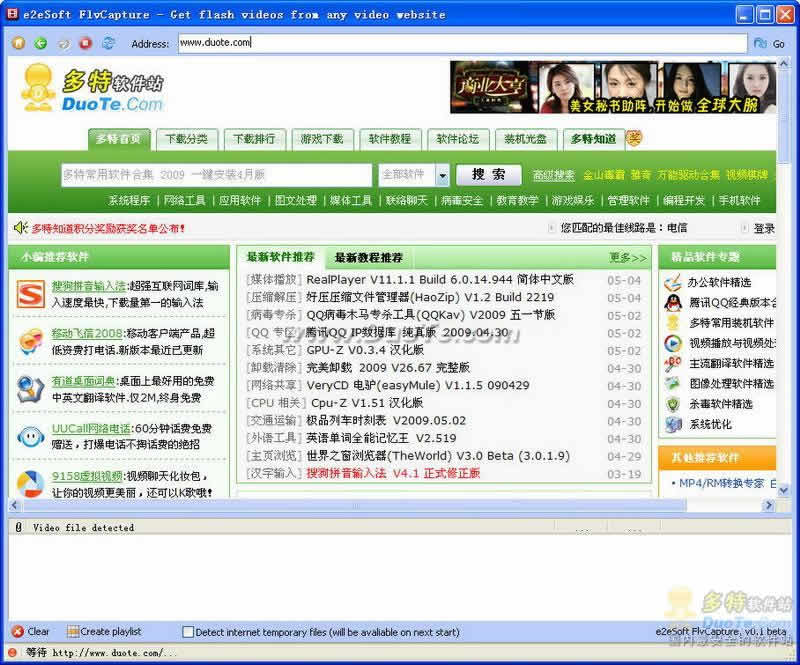Click the round badge after 多特知道 tab
The height and width of the screenshot is (665, 800).
click(634, 138)
